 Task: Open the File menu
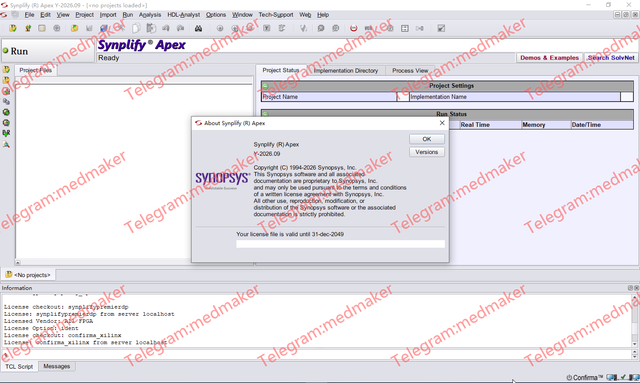tap(29, 15)
